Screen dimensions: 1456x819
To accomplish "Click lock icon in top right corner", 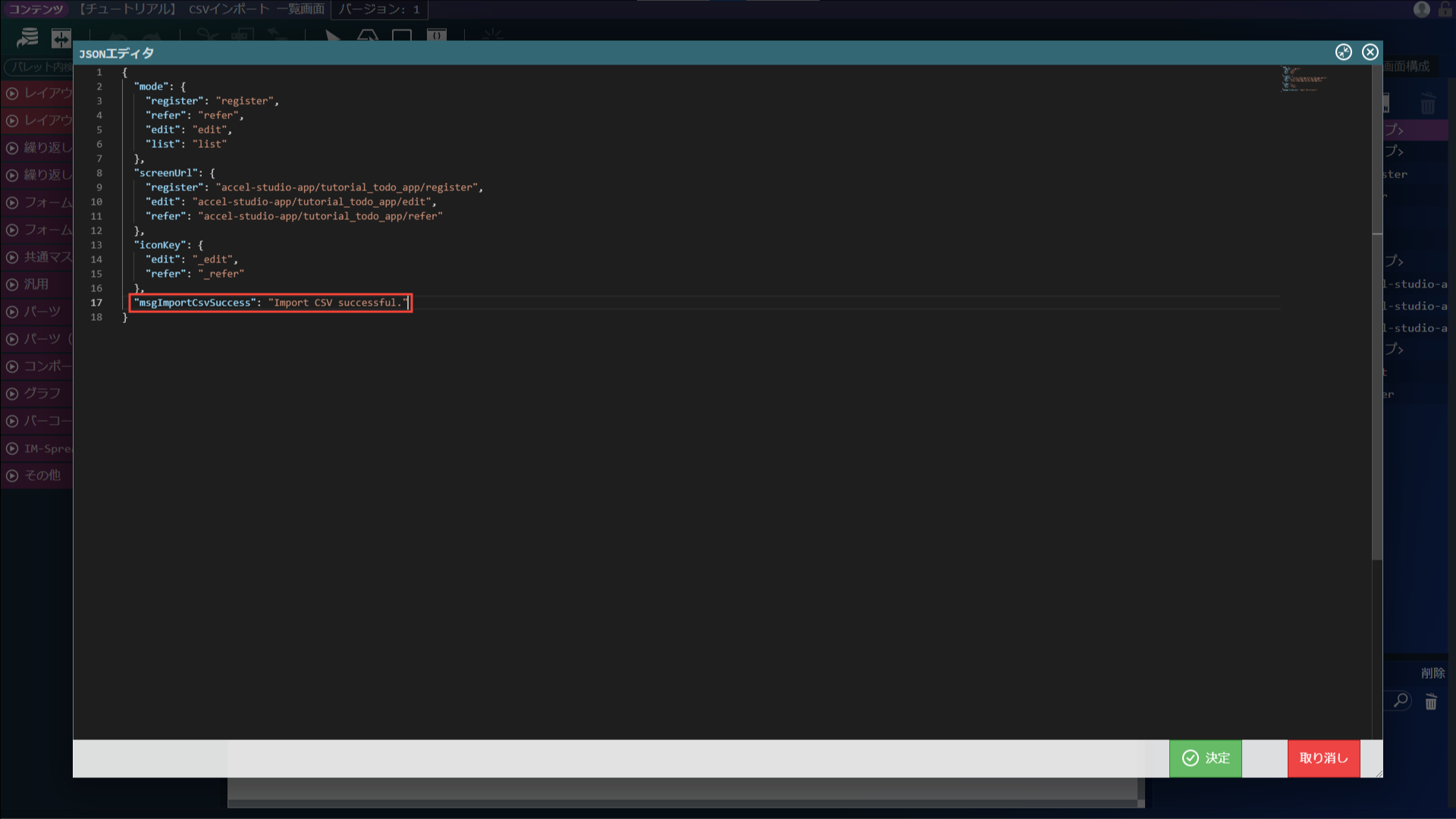I will pos(1445,9).
